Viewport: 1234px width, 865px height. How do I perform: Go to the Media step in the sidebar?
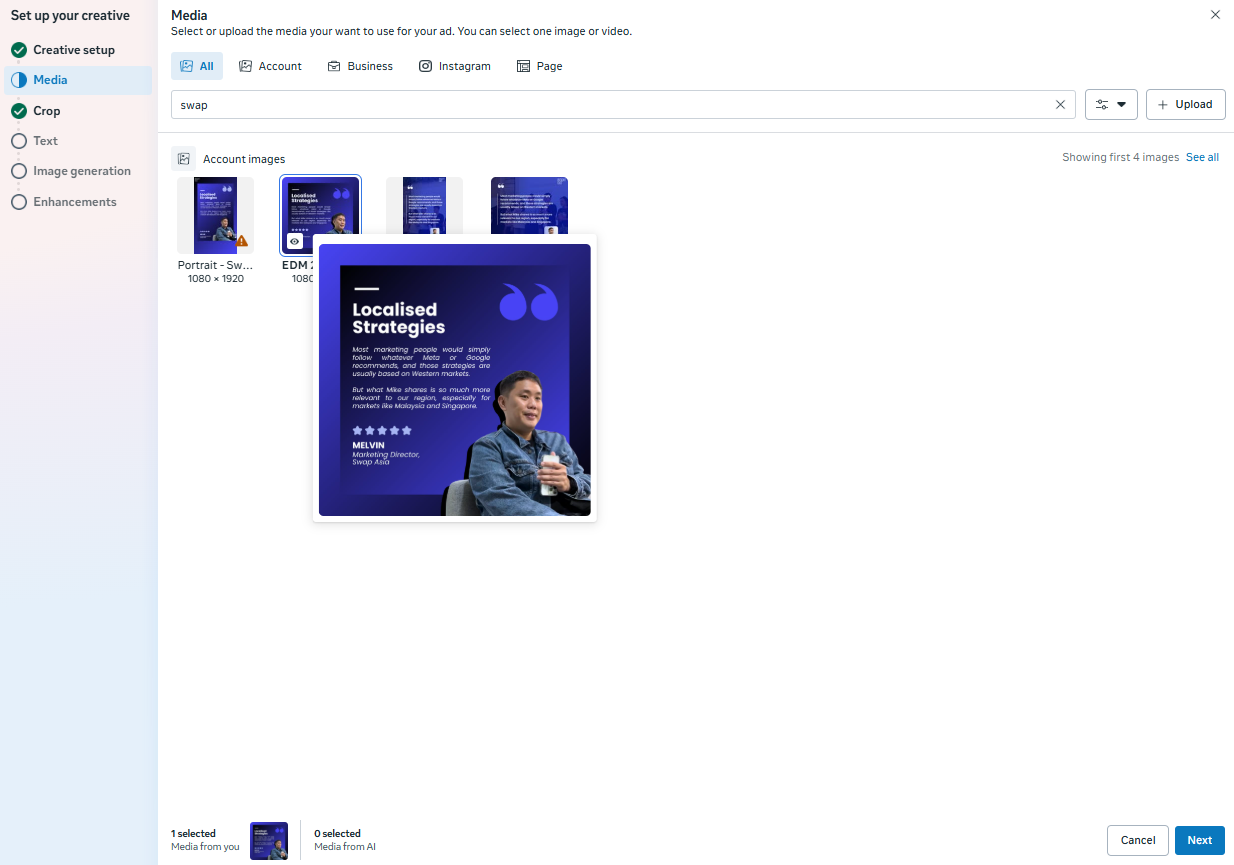coord(76,80)
